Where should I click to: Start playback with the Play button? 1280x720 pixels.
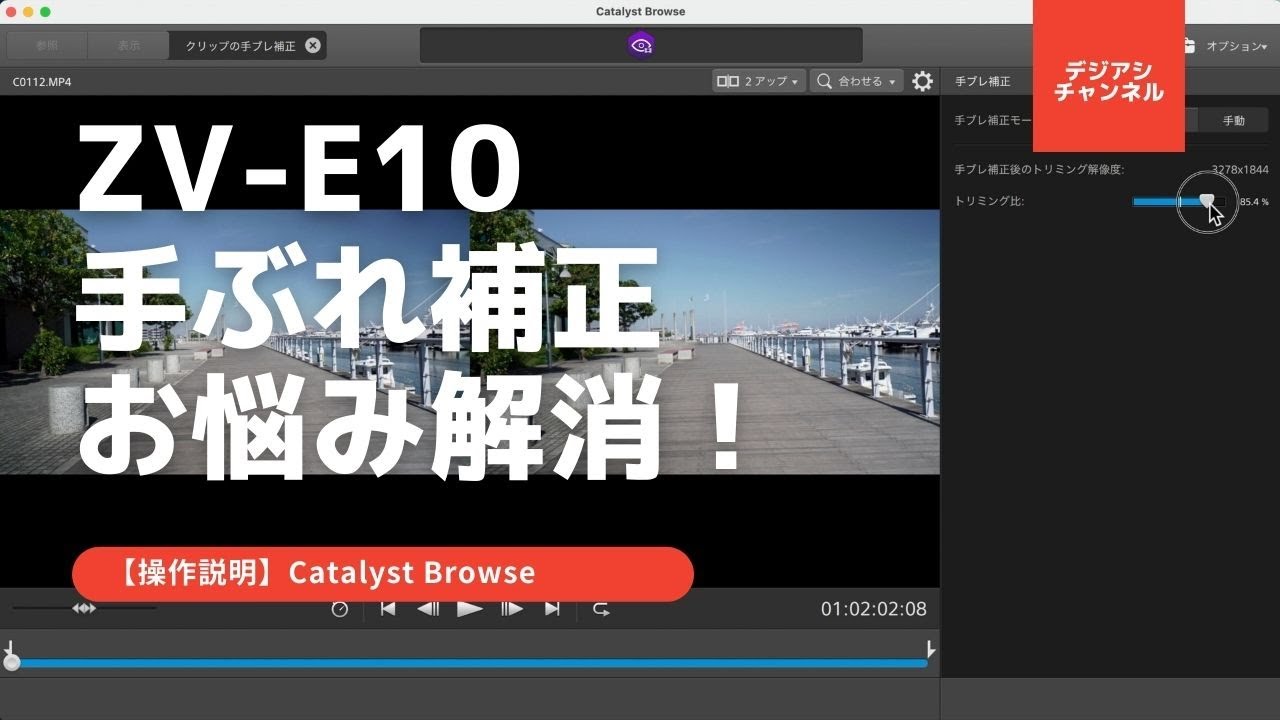pos(470,608)
